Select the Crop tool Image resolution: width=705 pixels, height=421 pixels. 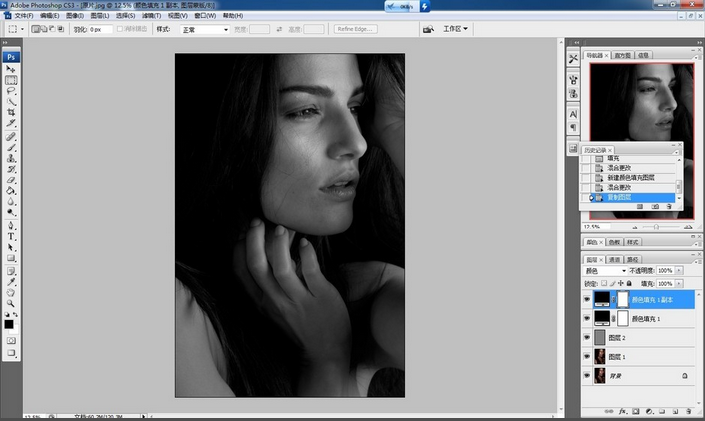coord(11,112)
